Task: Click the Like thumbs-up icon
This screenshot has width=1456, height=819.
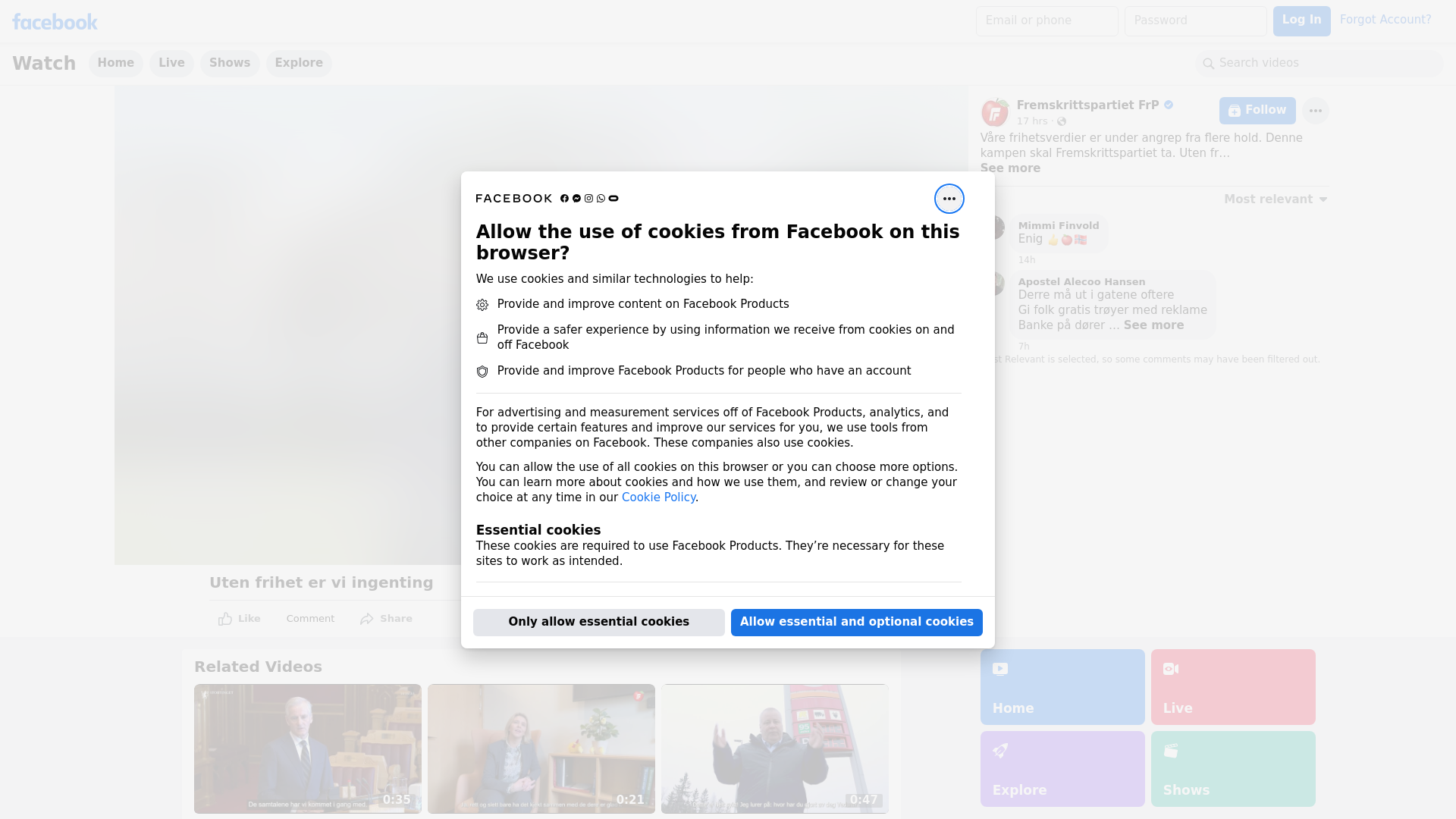Action: tap(225, 619)
